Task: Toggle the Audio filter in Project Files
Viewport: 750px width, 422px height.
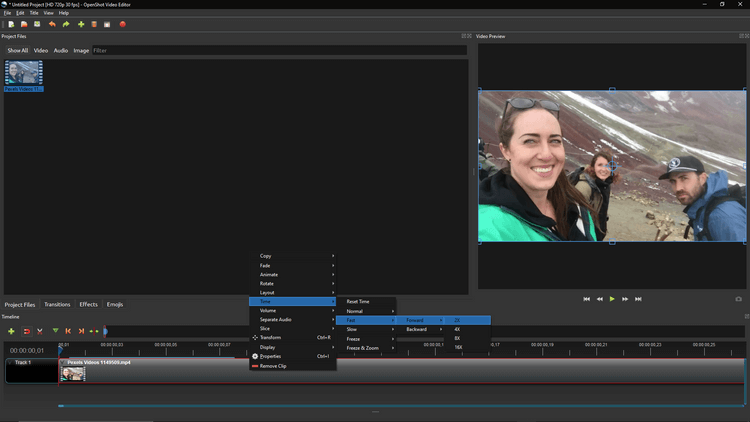Action: tap(61, 50)
